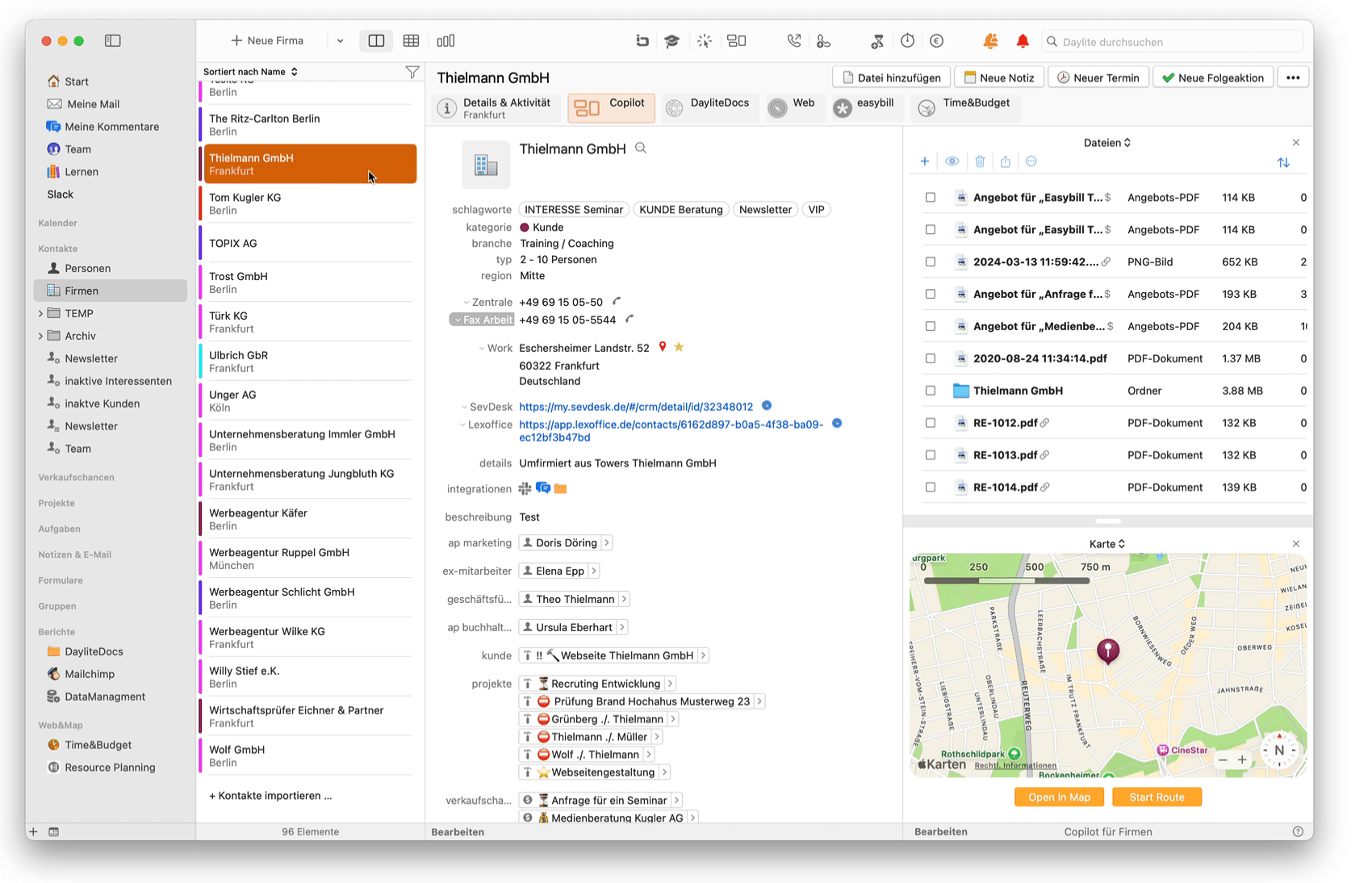Open the orange bell reminders icon
Image resolution: width=1372 pixels, height=883 pixels.
990,40
